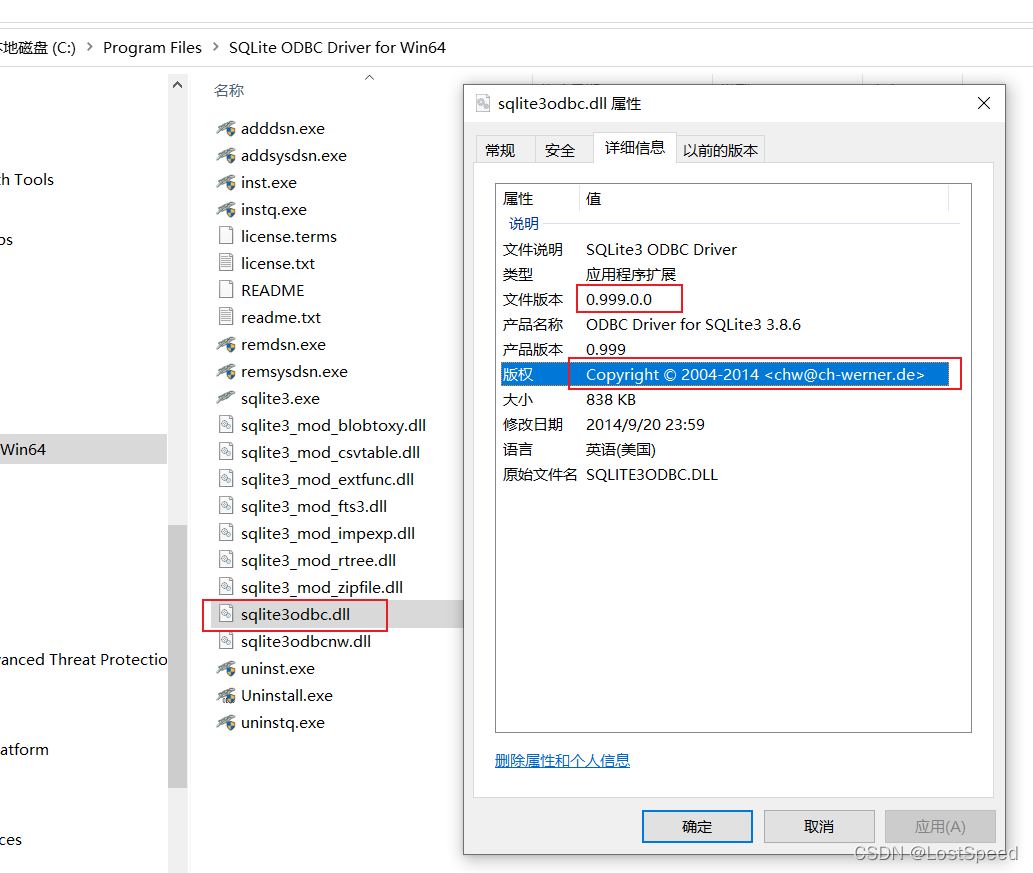The width and height of the screenshot is (1033, 873).
Task: Click the sqlite3odbcnw.dll file icon
Action: (226, 641)
